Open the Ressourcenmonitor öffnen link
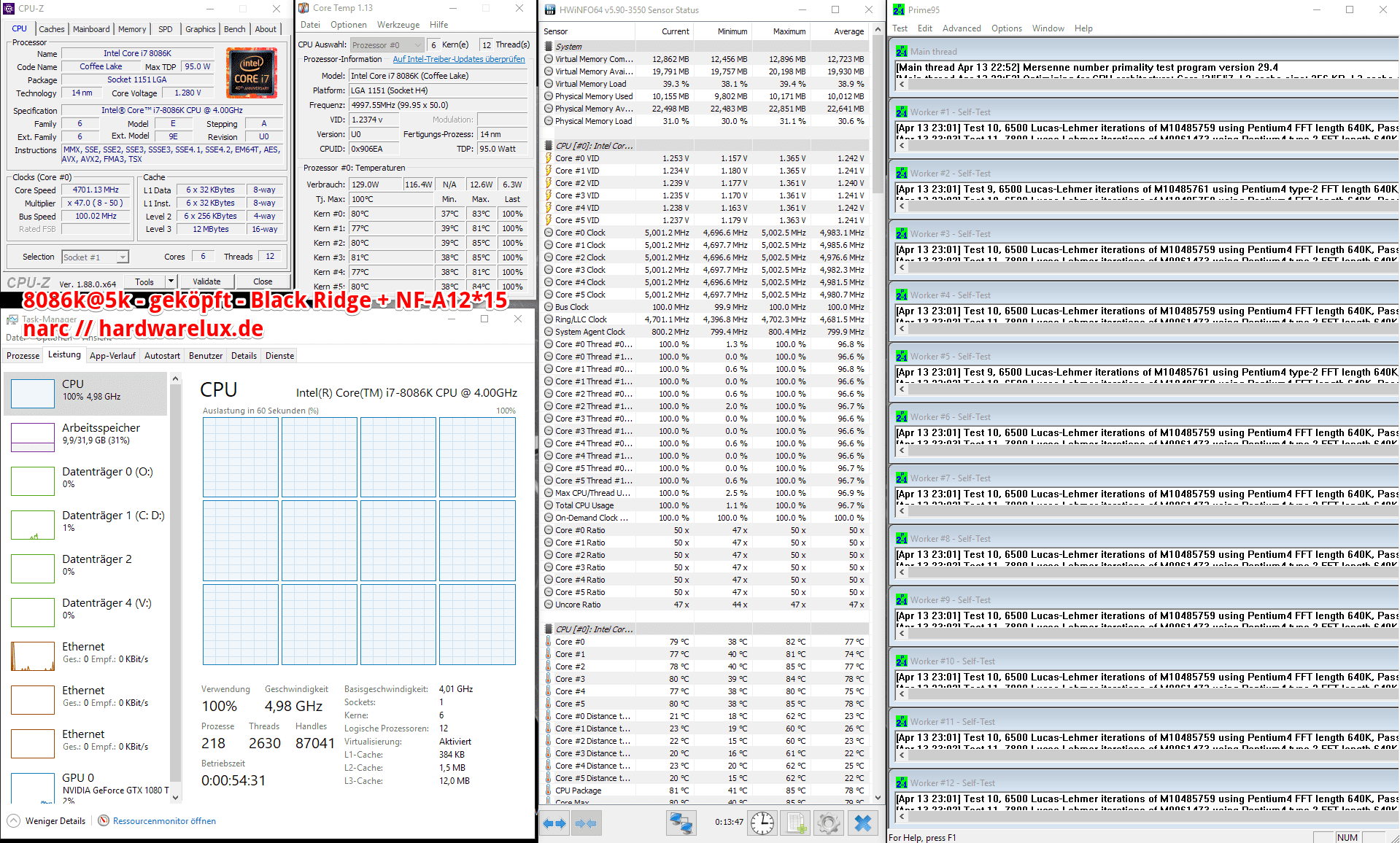Viewport: 1400px width, 843px height. click(x=164, y=821)
